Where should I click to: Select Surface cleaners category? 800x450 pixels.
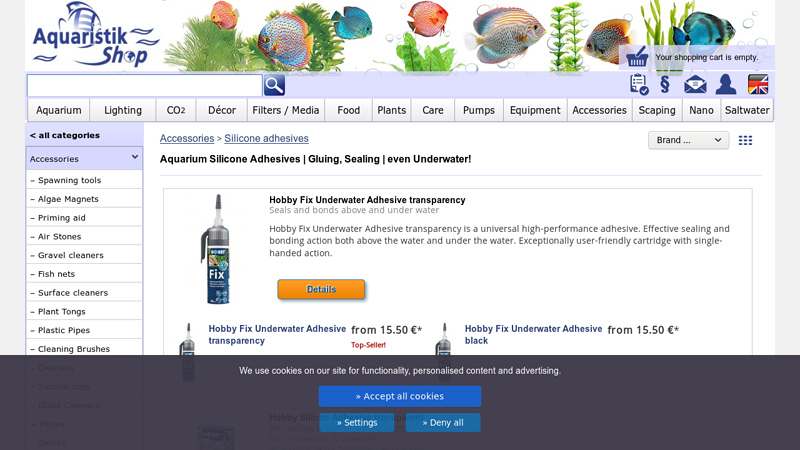pos(84,293)
